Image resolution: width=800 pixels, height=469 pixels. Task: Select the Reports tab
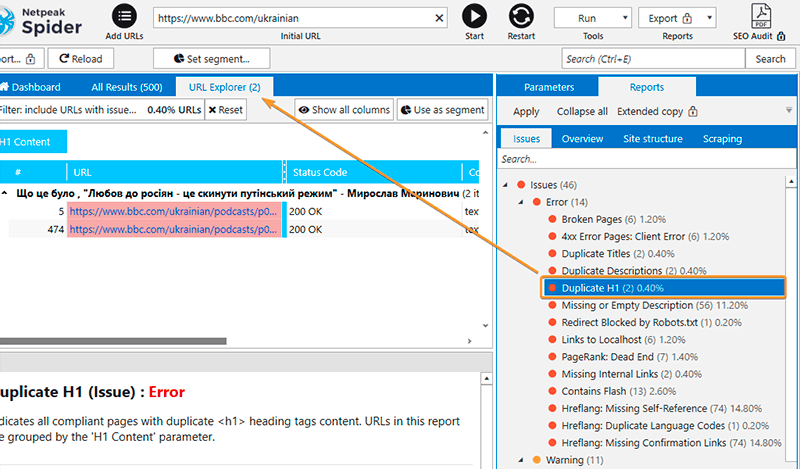pyautogui.click(x=646, y=87)
